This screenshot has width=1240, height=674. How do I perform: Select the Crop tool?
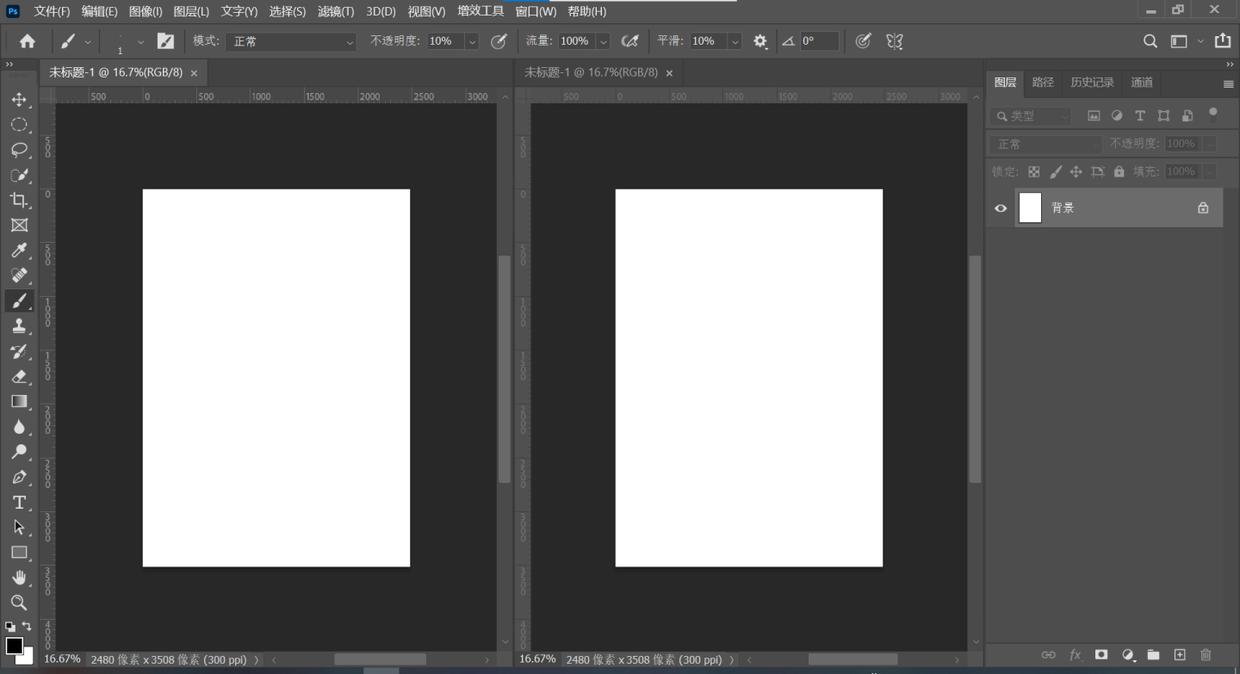pos(19,200)
